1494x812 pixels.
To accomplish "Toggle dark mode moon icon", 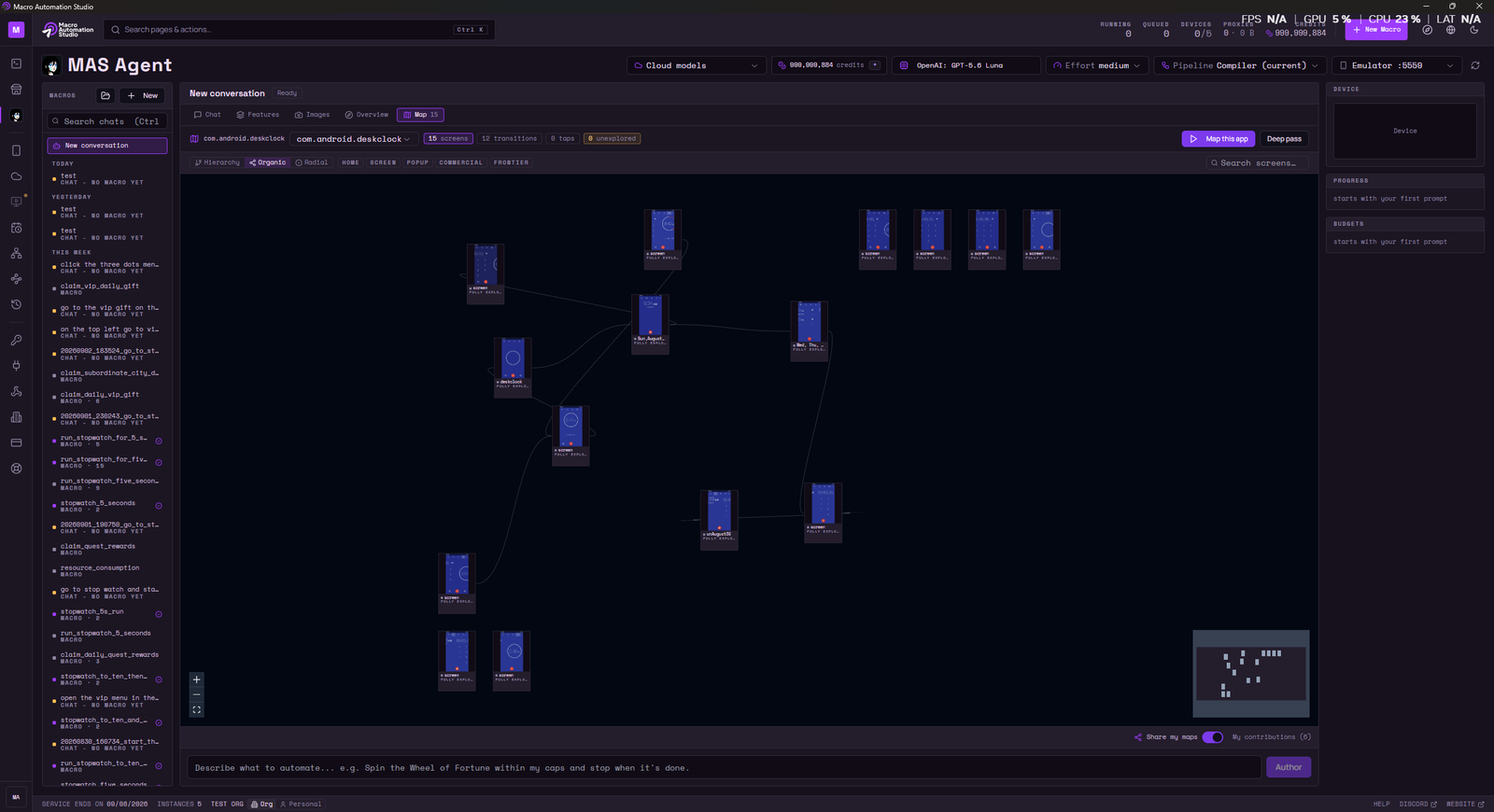I will click(x=1474, y=30).
